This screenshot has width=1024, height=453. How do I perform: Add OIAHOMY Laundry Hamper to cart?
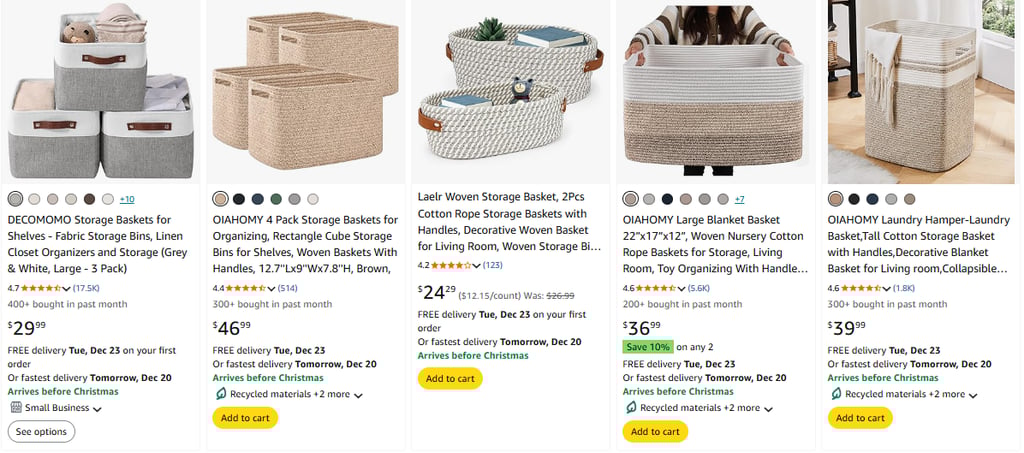[860, 418]
